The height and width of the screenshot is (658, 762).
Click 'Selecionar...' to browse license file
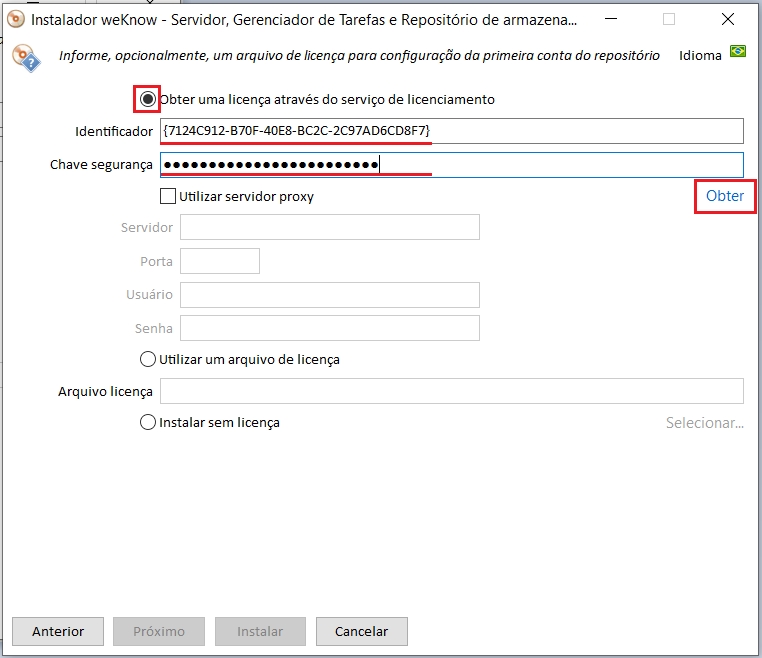click(x=705, y=423)
